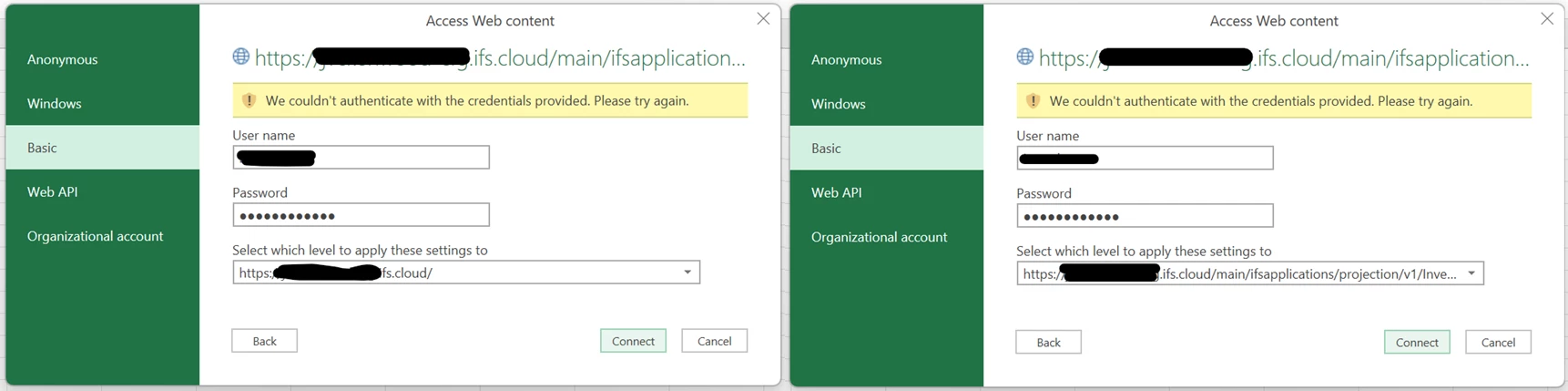Click the globe icon in the left dialog
The image size is (1568, 391).
point(241,57)
